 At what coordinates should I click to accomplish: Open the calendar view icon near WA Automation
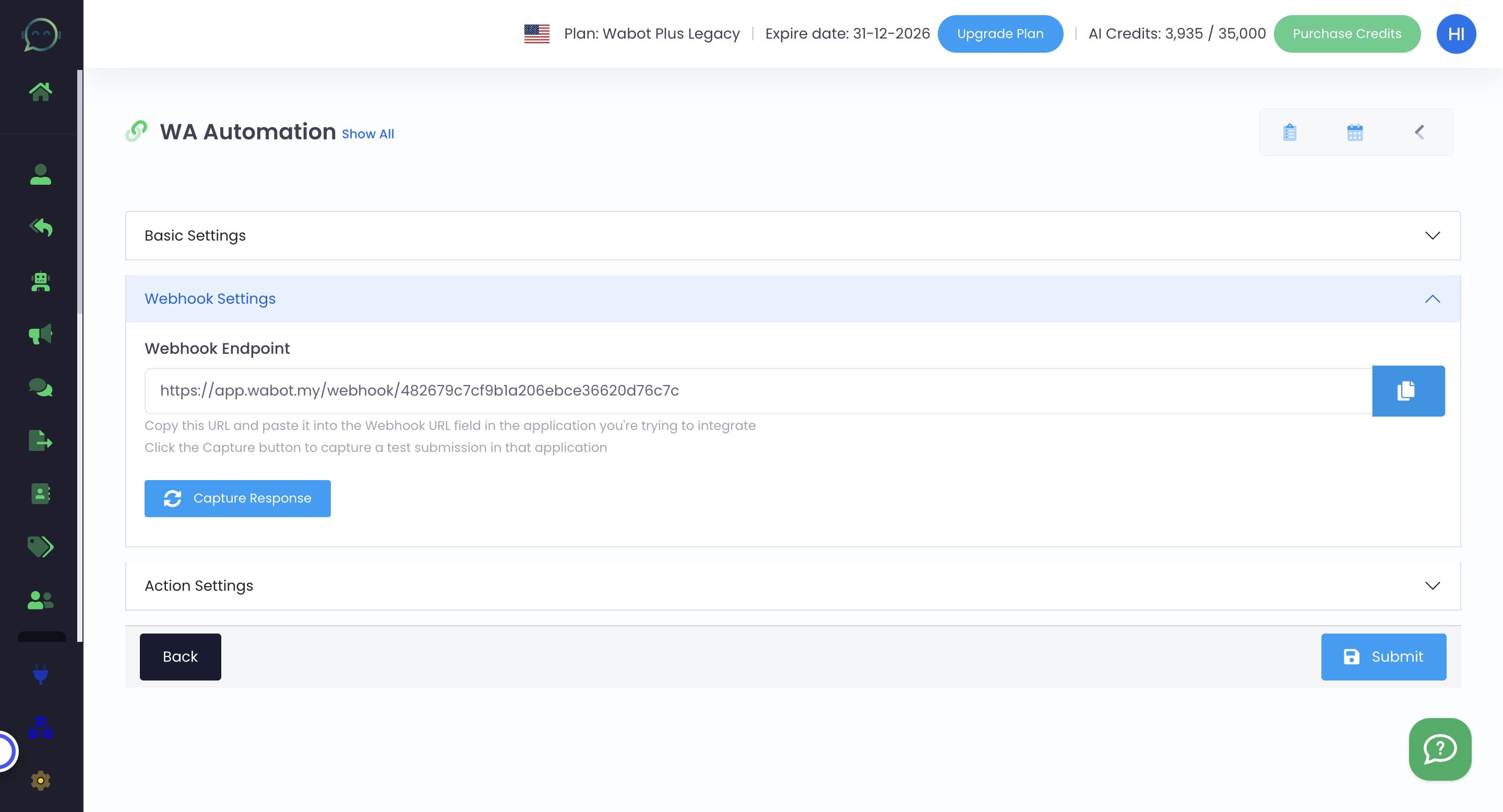click(1355, 132)
